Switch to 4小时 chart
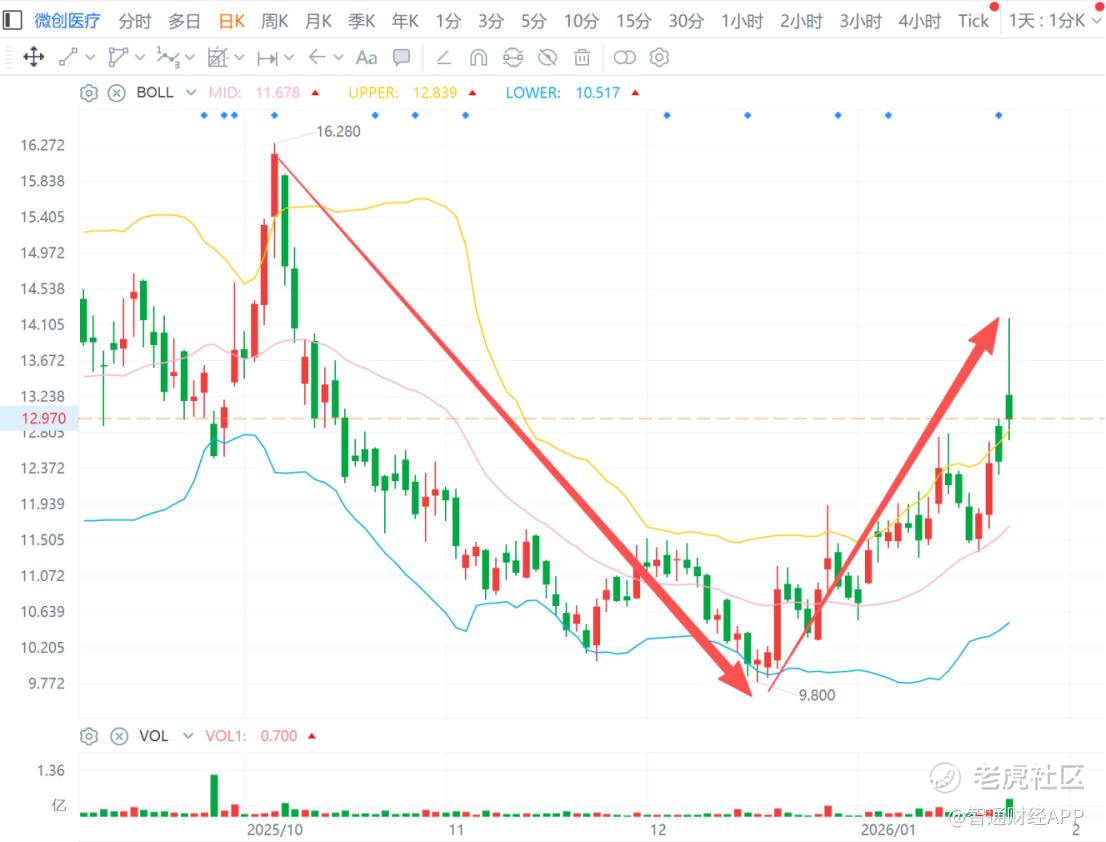 tap(920, 21)
